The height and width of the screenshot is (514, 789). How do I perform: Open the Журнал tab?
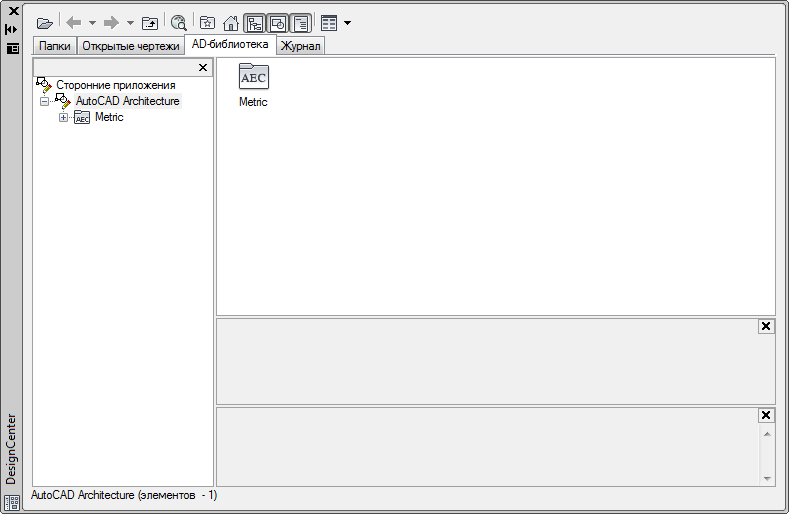[x=300, y=46]
